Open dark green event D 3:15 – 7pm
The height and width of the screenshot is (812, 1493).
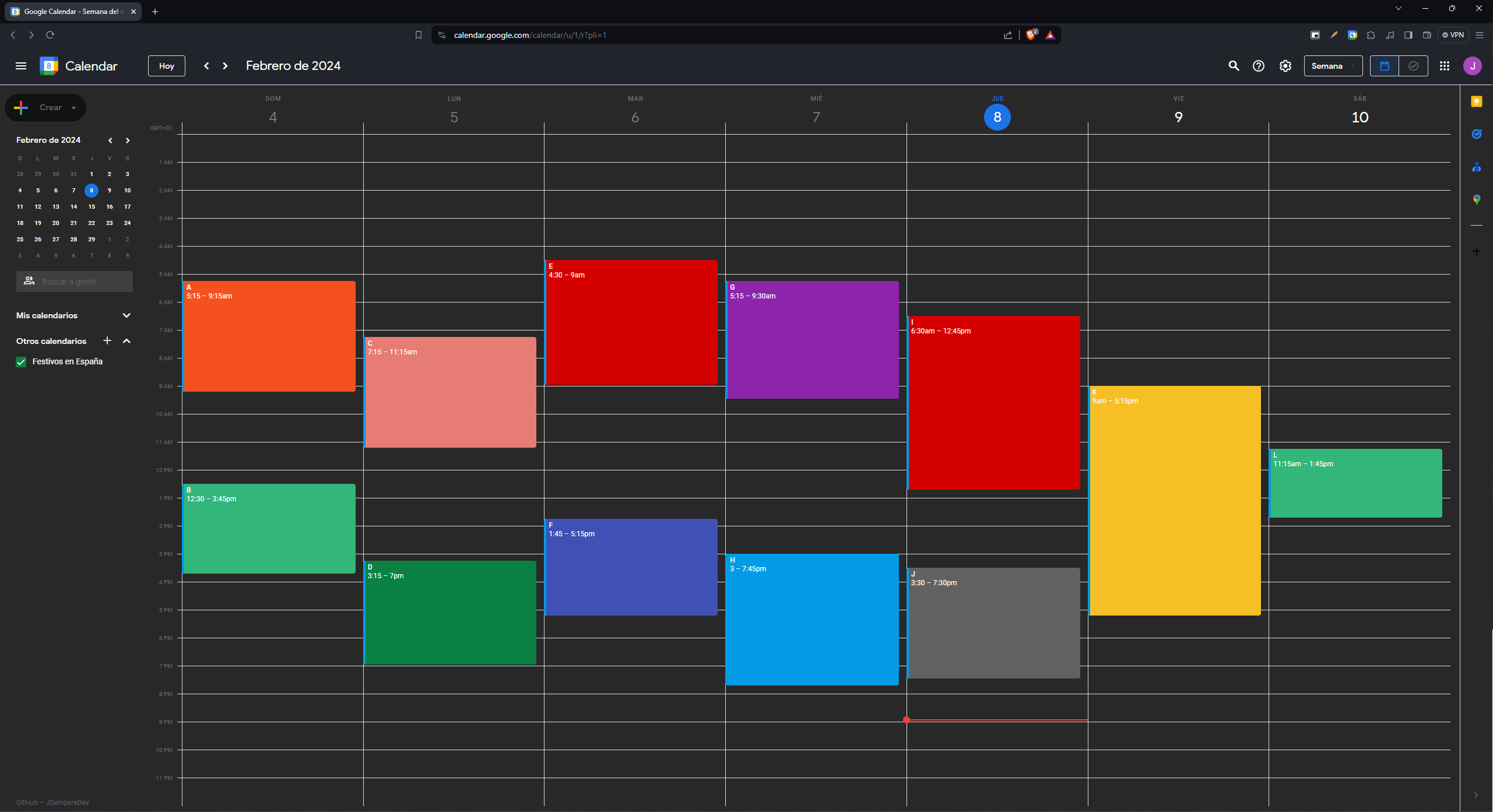450,613
